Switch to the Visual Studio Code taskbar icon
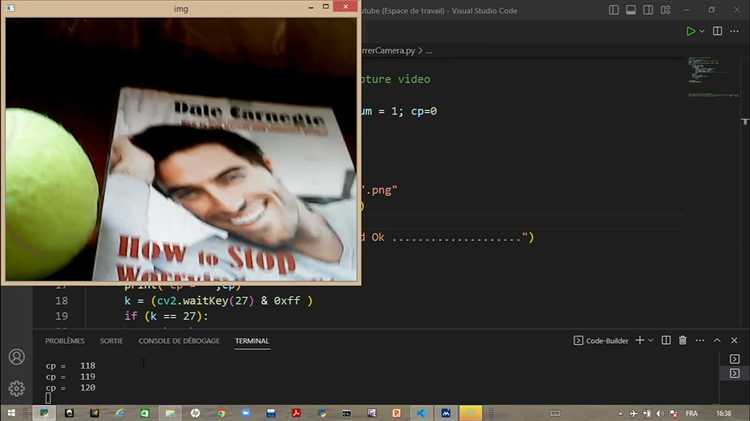750x421 pixels. coord(420,413)
